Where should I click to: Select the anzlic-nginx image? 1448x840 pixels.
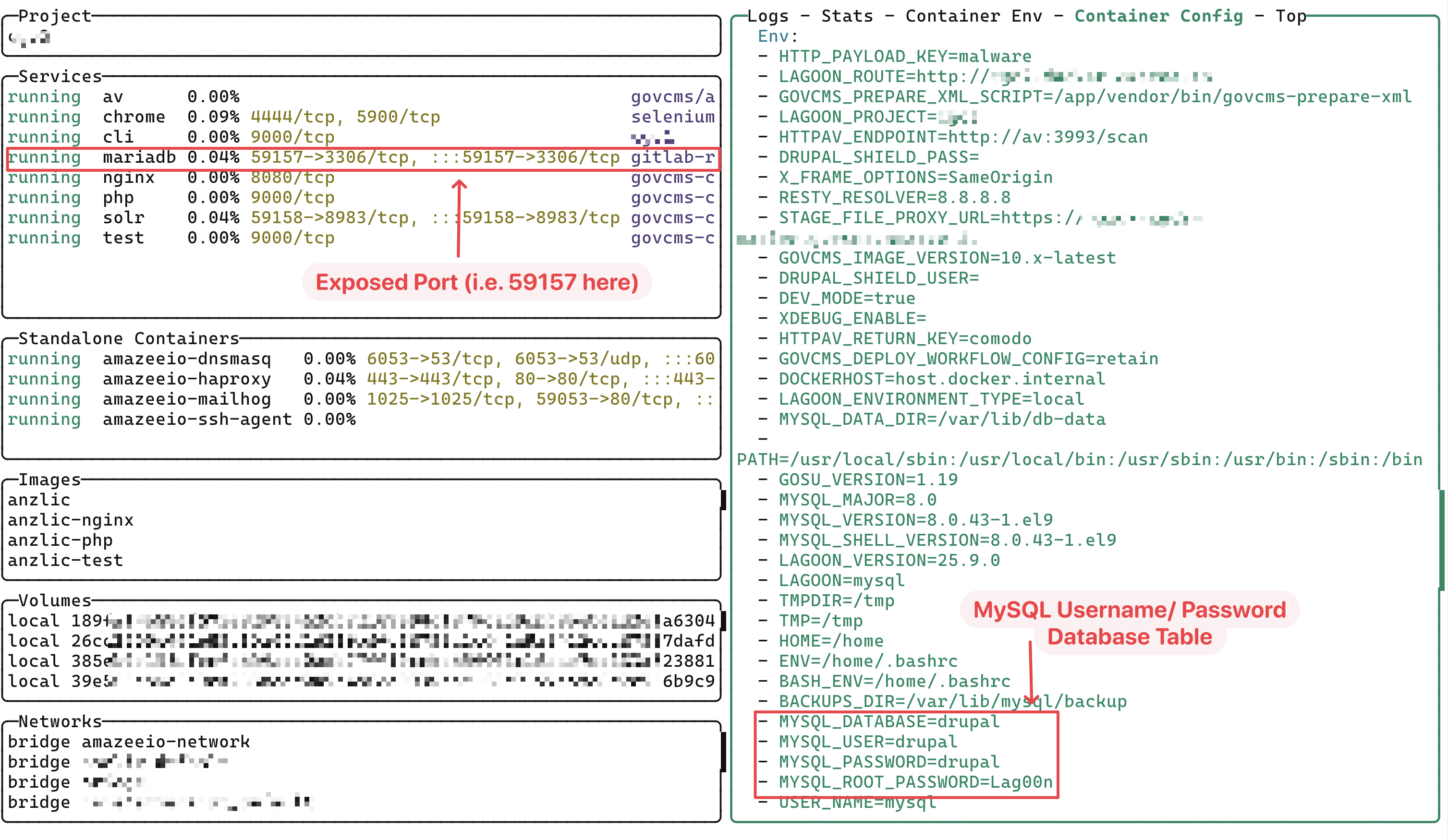click(x=70, y=520)
